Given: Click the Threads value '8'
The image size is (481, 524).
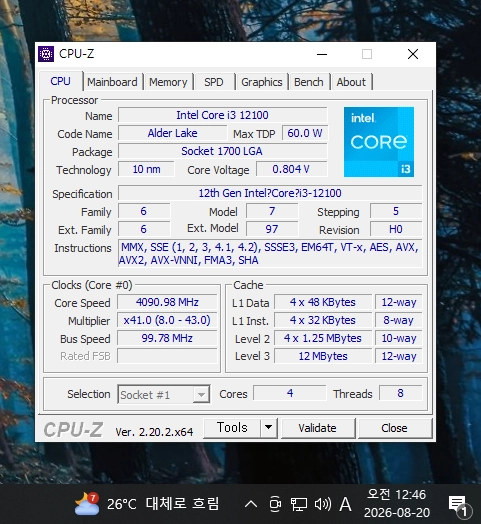Looking at the screenshot, I should (401, 393).
